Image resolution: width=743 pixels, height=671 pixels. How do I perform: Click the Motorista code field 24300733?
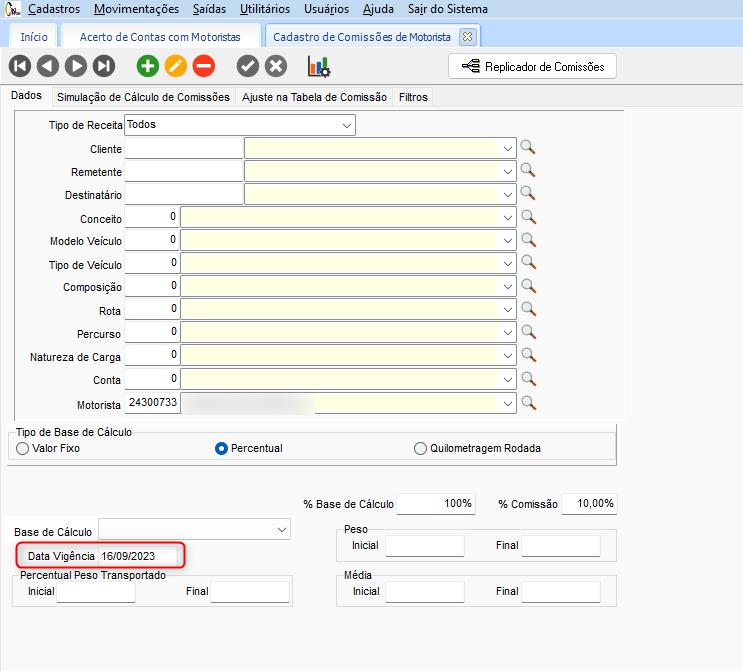pos(152,403)
